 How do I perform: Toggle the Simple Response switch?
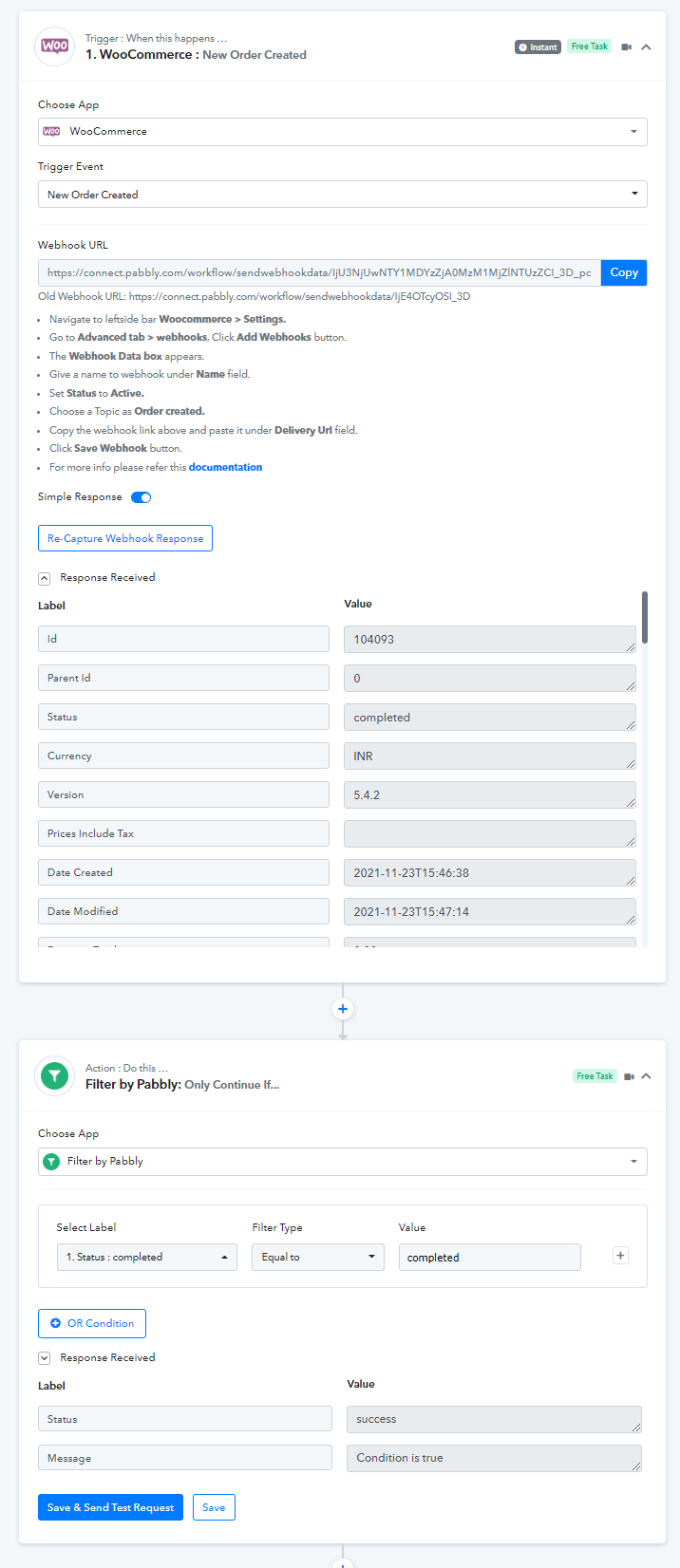[x=142, y=497]
